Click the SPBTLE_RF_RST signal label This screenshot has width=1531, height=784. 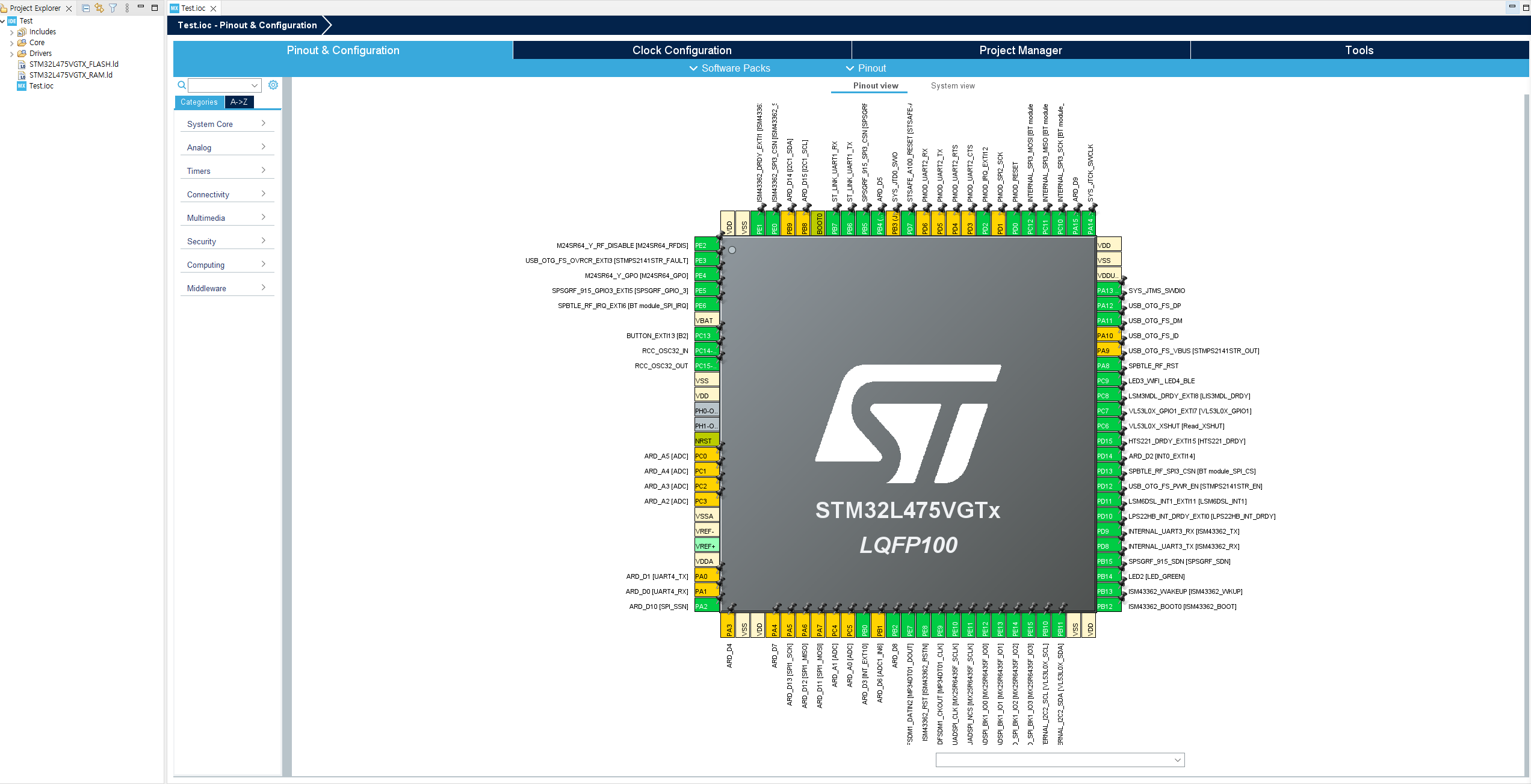pos(1153,366)
